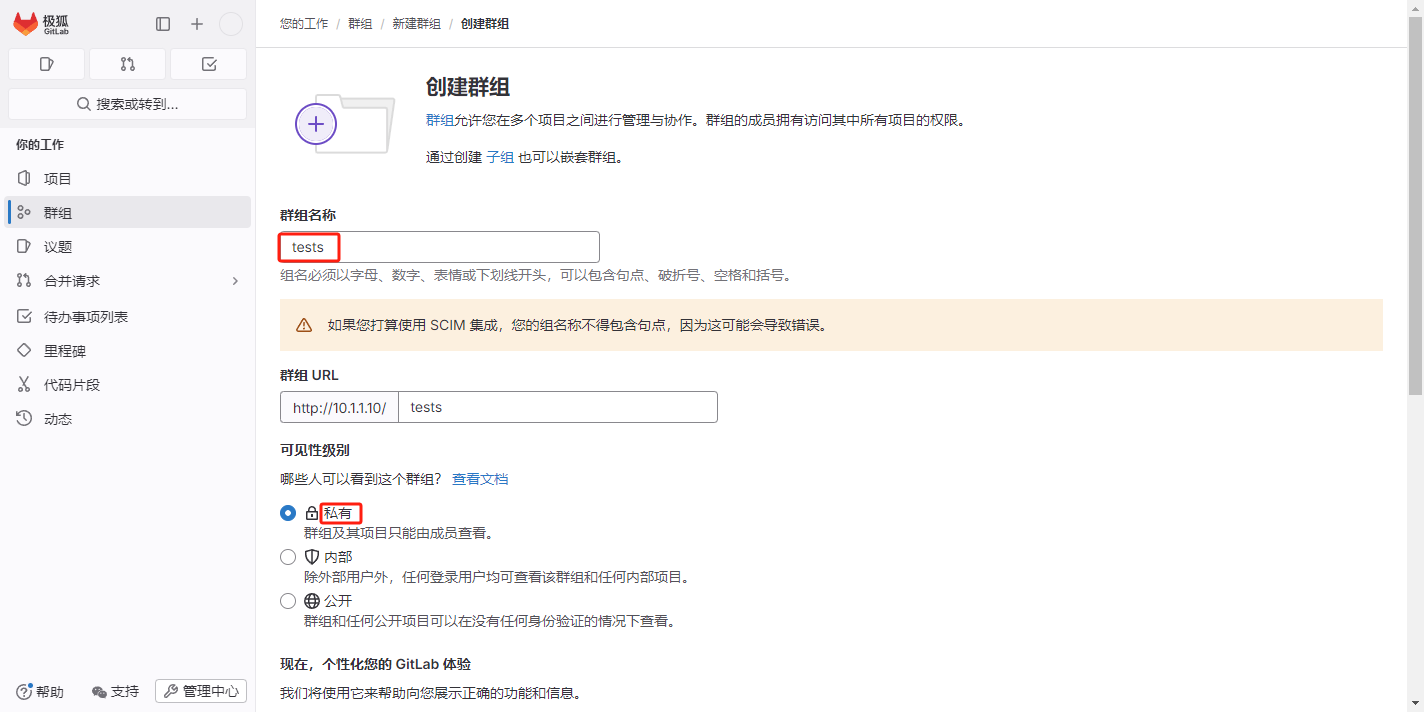Open the issues shortcut icon button
The height and width of the screenshot is (712, 1424).
point(46,64)
